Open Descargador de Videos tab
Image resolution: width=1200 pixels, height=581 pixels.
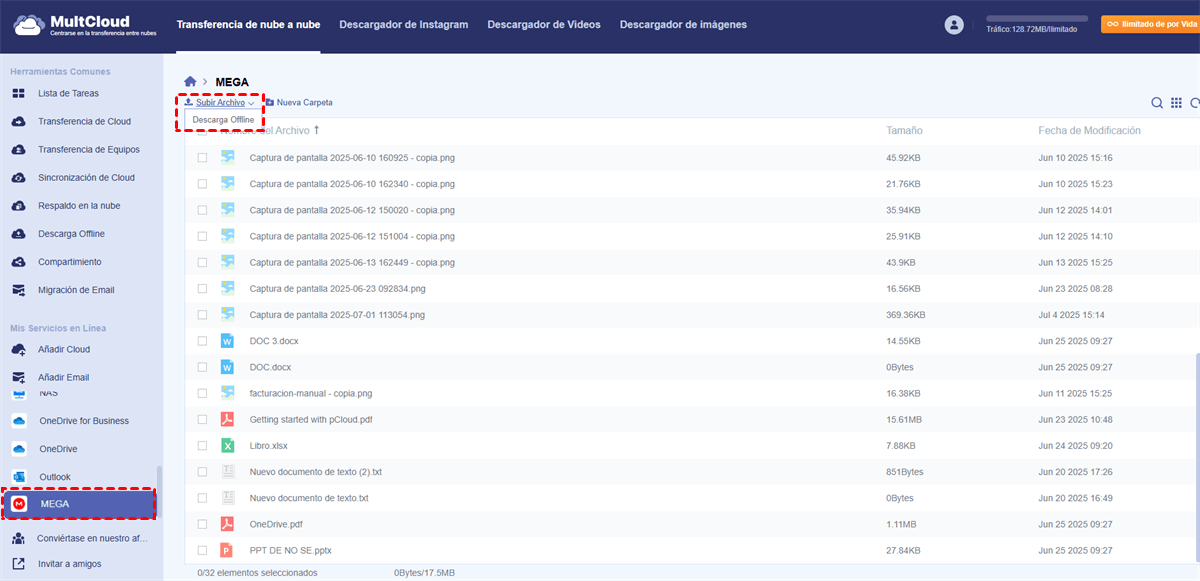point(544,25)
